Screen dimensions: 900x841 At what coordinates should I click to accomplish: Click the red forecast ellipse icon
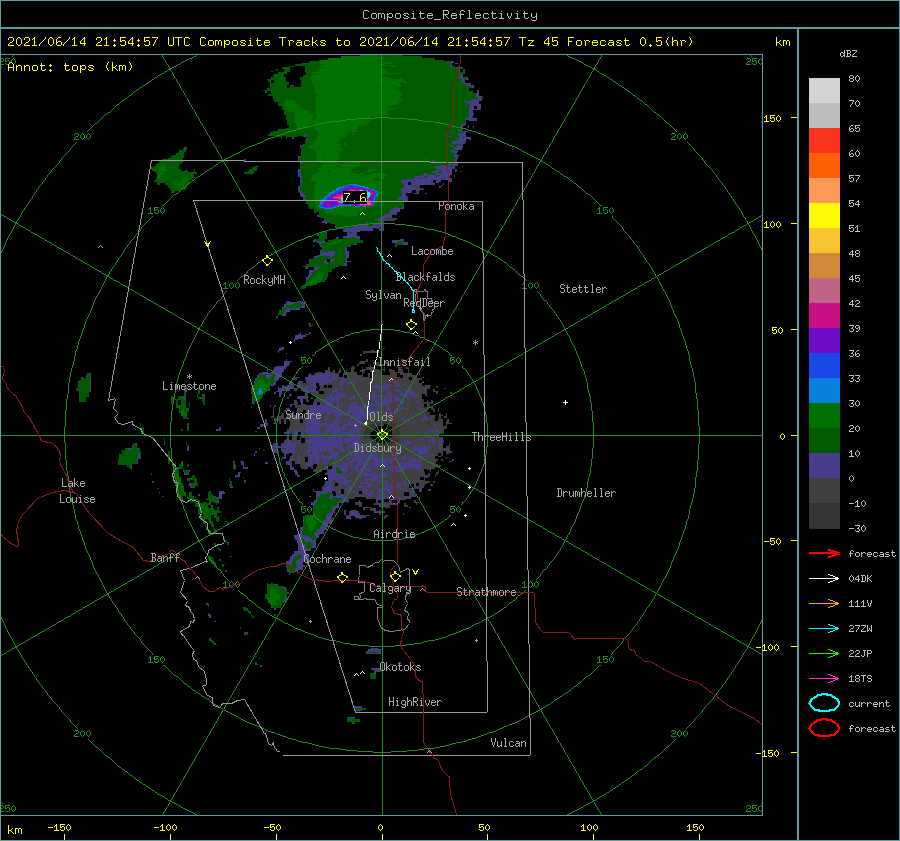coord(824,728)
